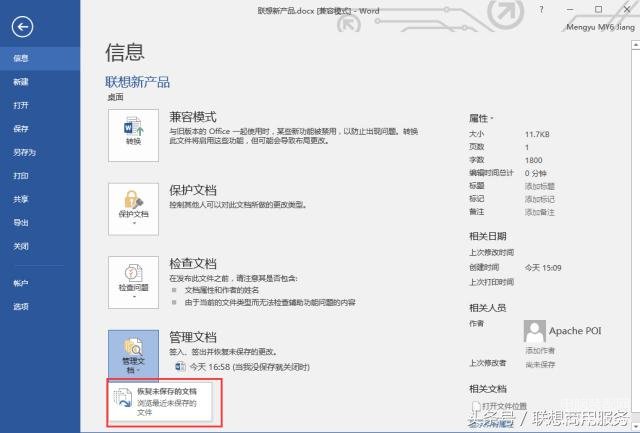Choose 打开 from the sidebar

40,105
